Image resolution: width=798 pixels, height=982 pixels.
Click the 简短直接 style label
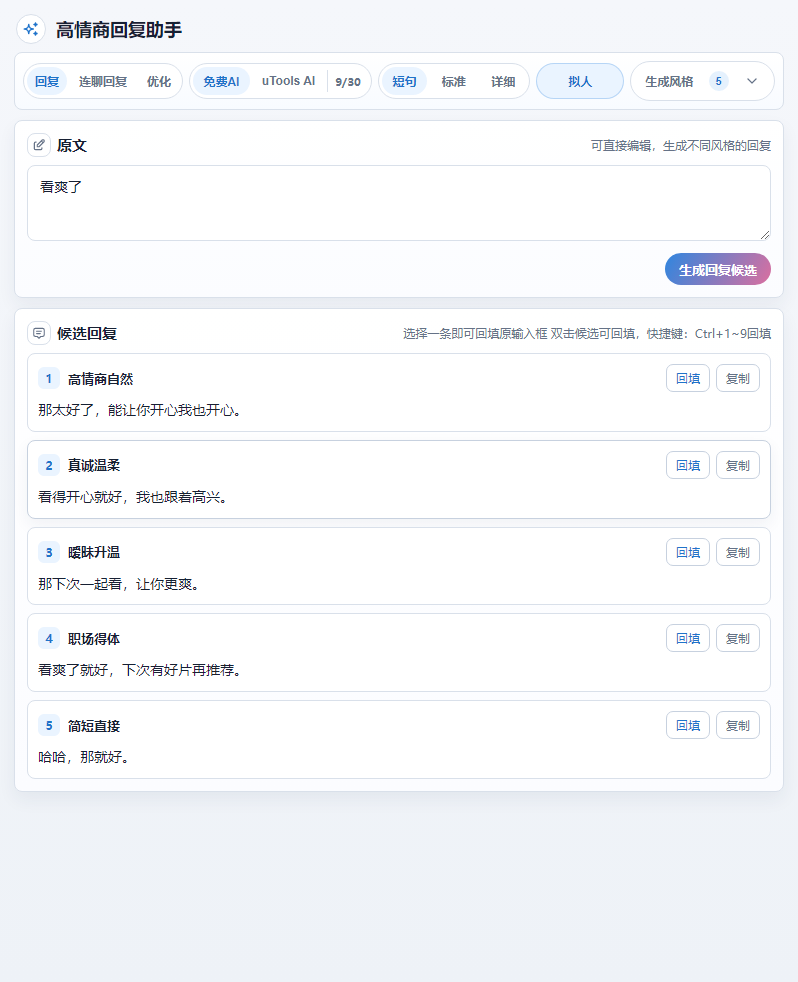click(x=94, y=726)
